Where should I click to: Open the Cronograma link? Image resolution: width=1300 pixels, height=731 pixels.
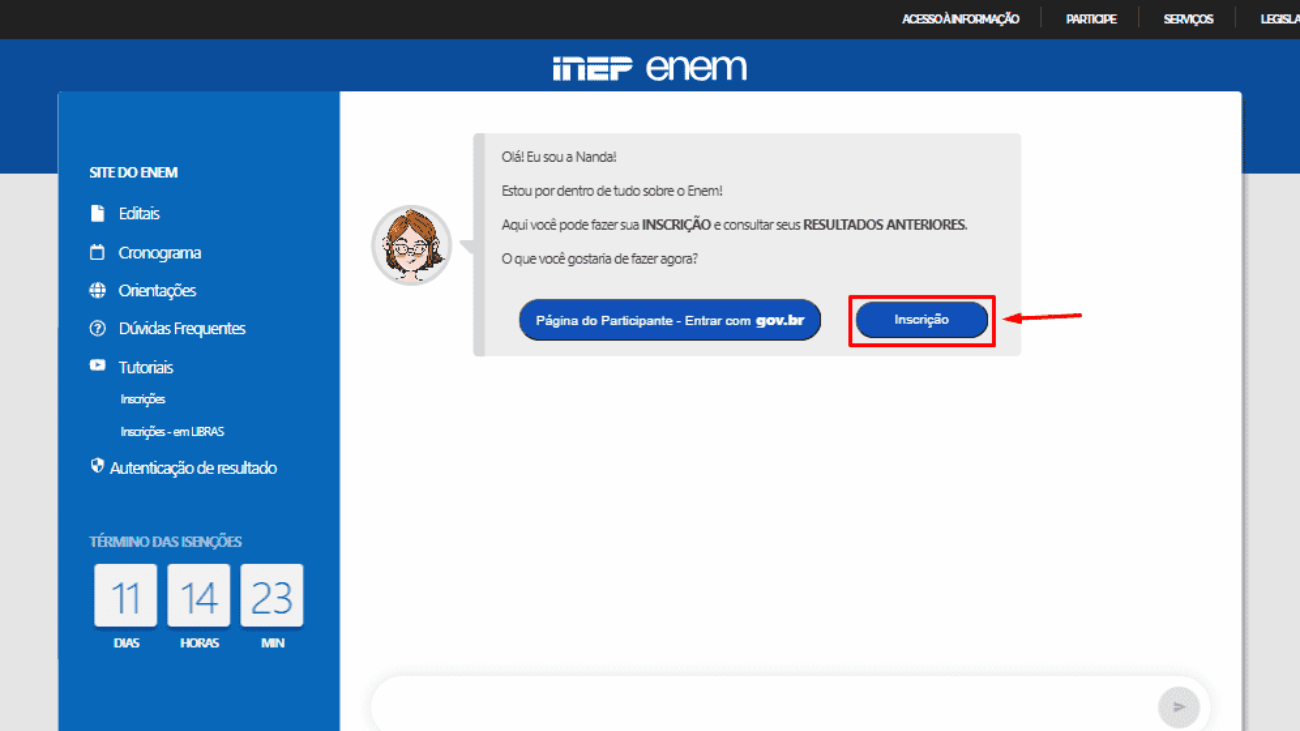tap(160, 252)
